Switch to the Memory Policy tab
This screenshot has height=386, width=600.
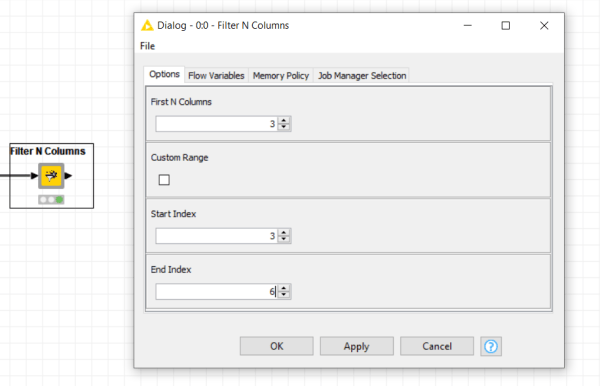coord(281,76)
